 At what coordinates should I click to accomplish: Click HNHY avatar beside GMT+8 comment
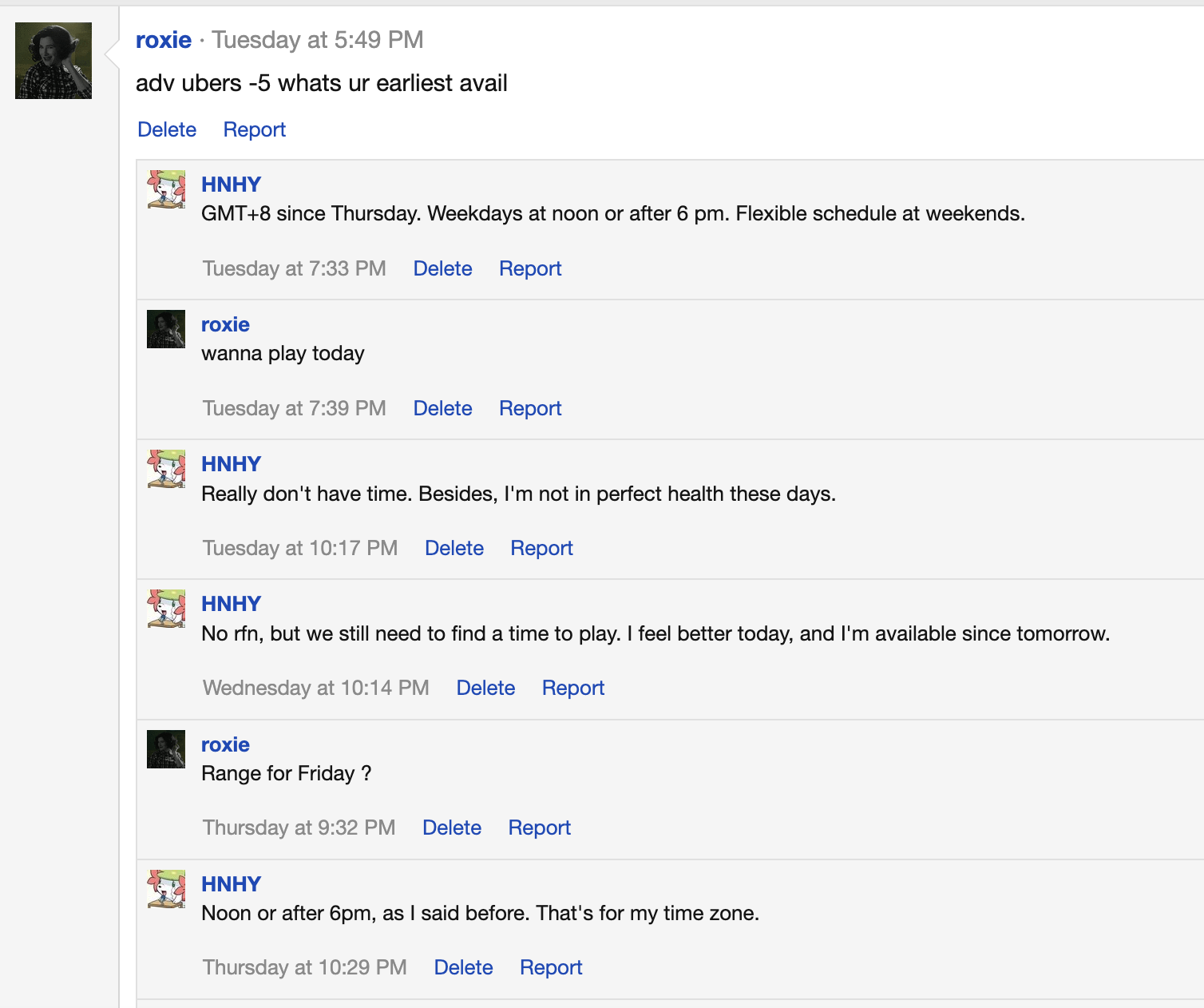coord(166,189)
